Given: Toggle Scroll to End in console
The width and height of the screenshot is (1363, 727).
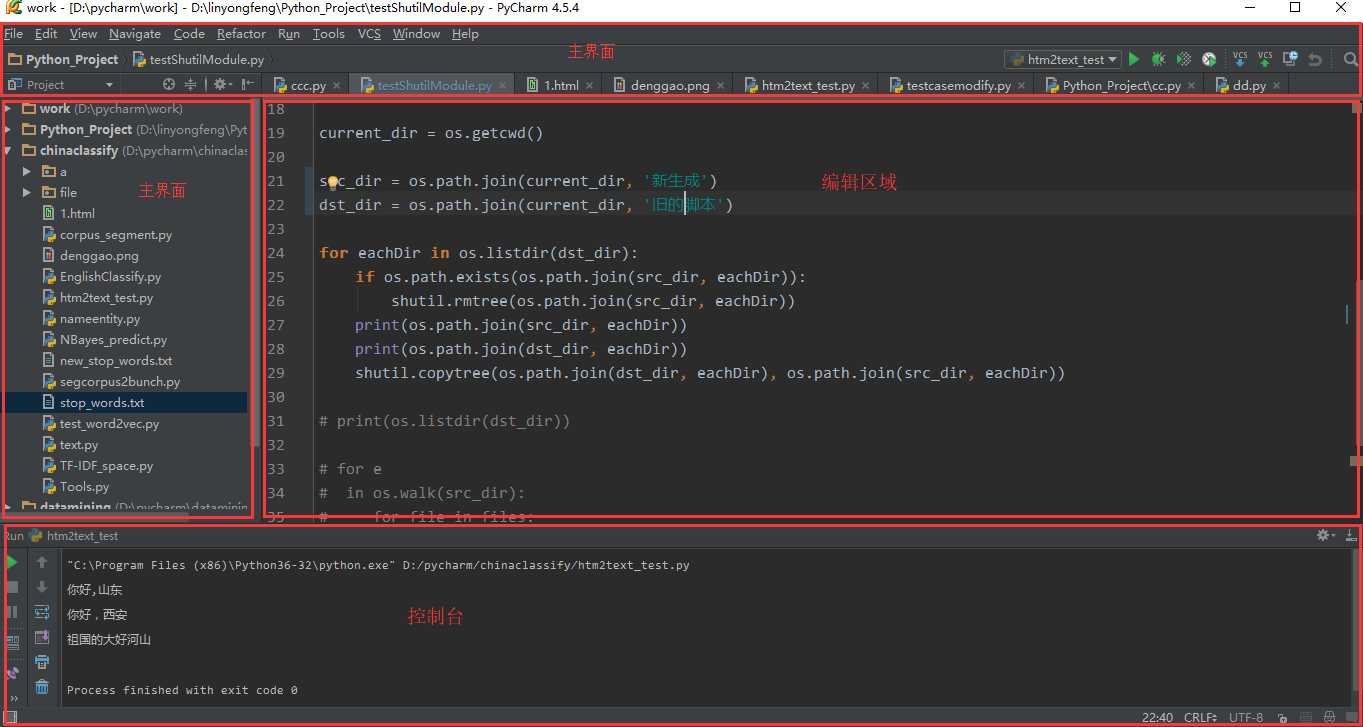Looking at the screenshot, I should [42, 637].
